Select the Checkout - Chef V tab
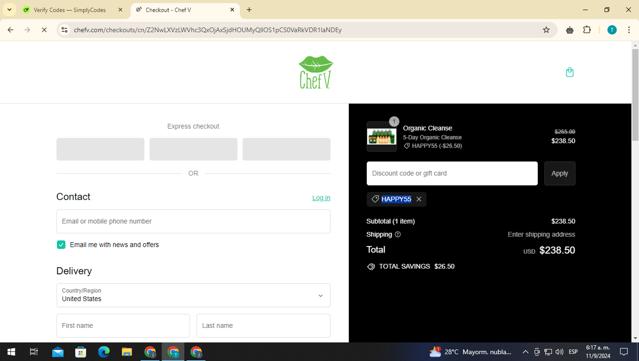Screen dimensions: 639x361 [x=168, y=10]
